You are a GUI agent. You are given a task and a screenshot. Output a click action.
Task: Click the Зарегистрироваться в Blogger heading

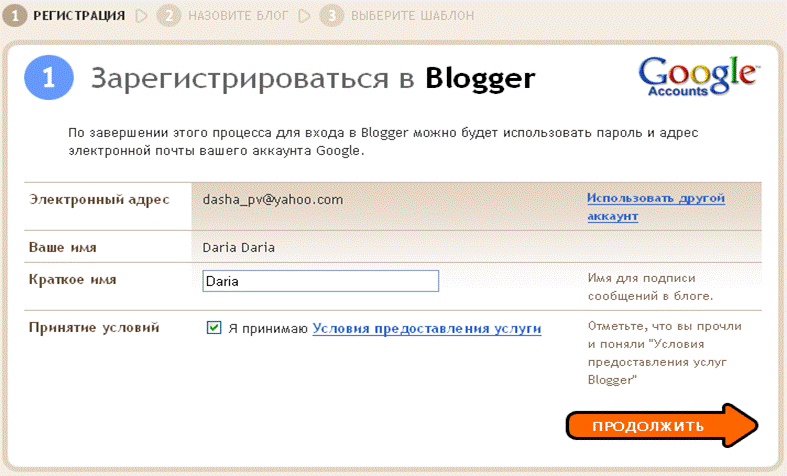[x=313, y=79]
